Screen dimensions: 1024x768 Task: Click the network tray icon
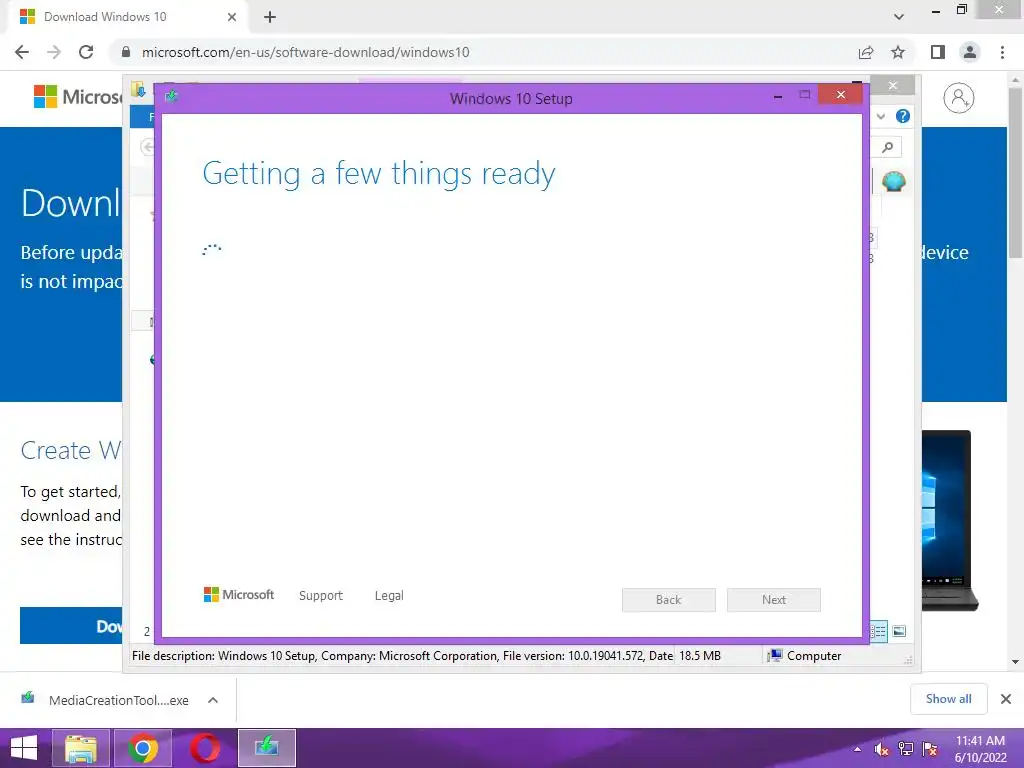coord(906,749)
